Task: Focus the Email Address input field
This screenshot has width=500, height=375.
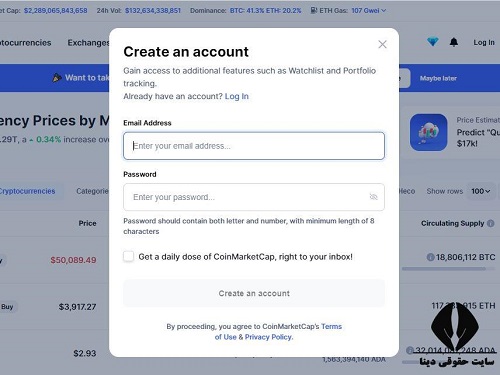Action: point(254,146)
